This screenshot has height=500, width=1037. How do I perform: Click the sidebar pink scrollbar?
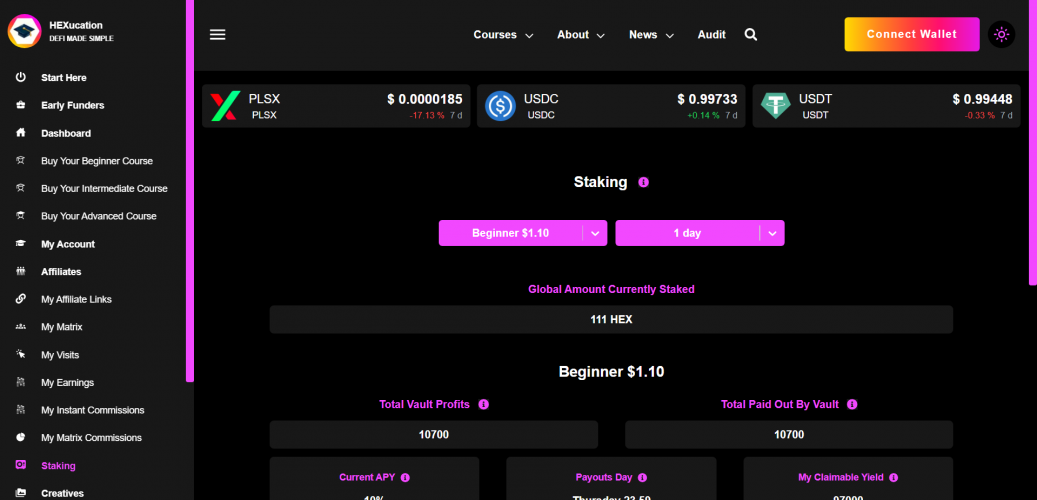click(x=190, y=190)
